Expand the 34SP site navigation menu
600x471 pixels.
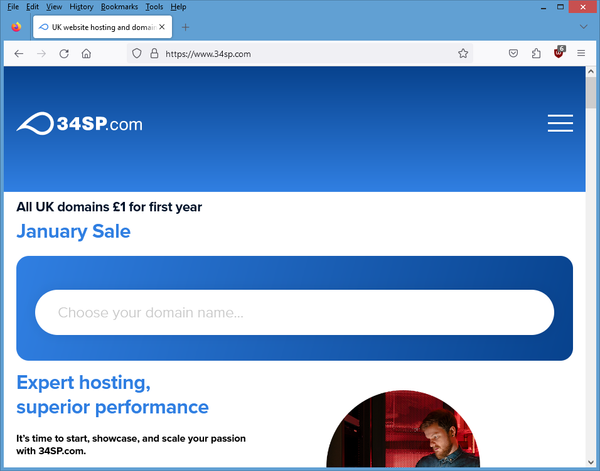(560, 123)
